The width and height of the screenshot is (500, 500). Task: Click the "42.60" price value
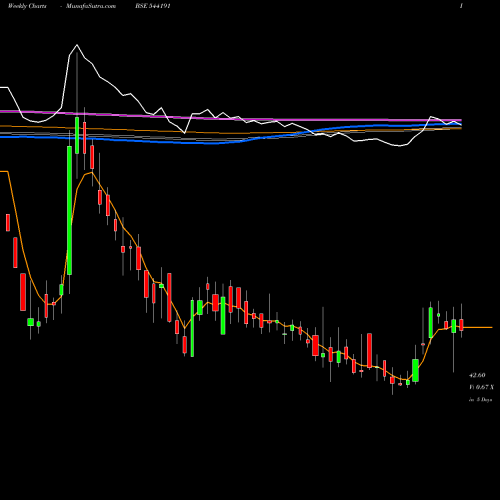(x=477, y=375)
